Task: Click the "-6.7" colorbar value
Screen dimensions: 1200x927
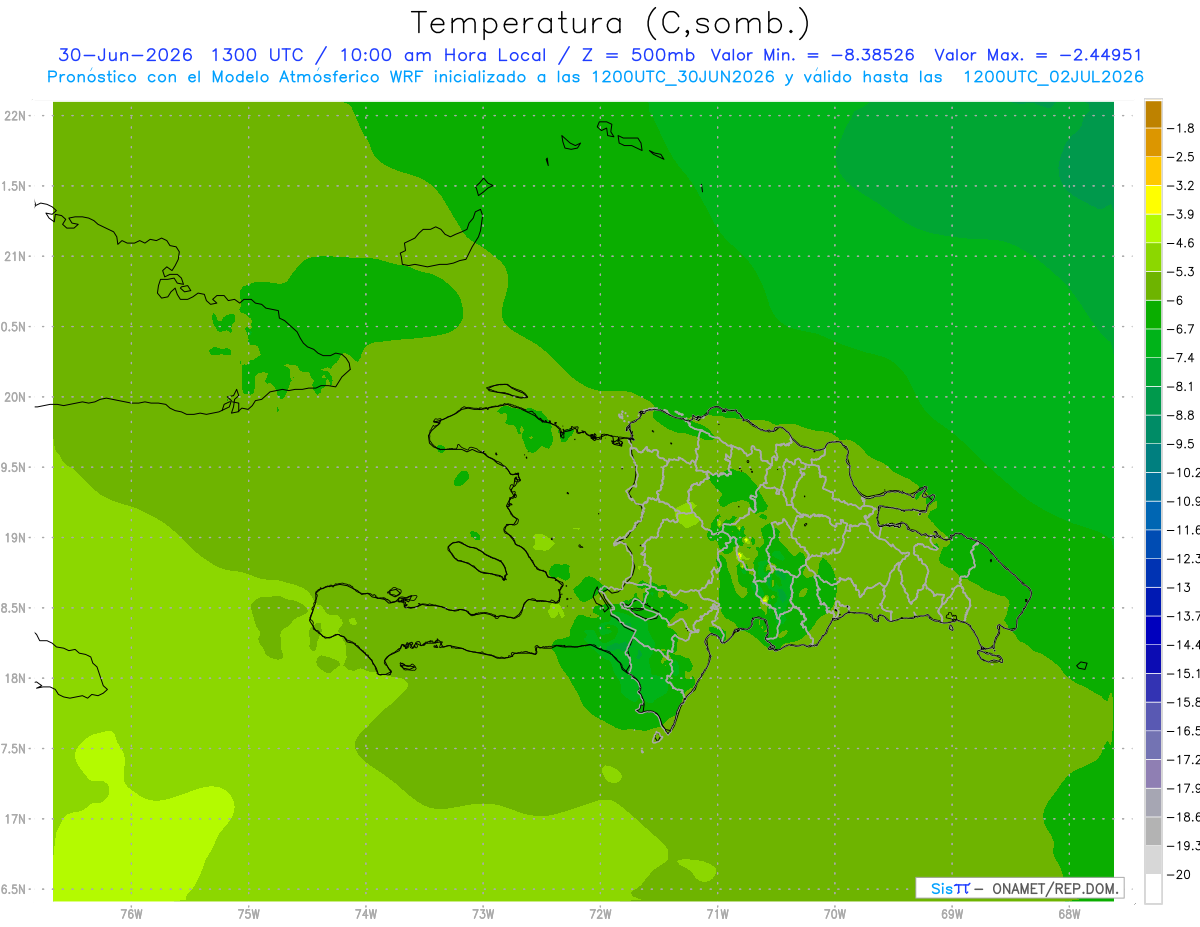Action: 1181,329
